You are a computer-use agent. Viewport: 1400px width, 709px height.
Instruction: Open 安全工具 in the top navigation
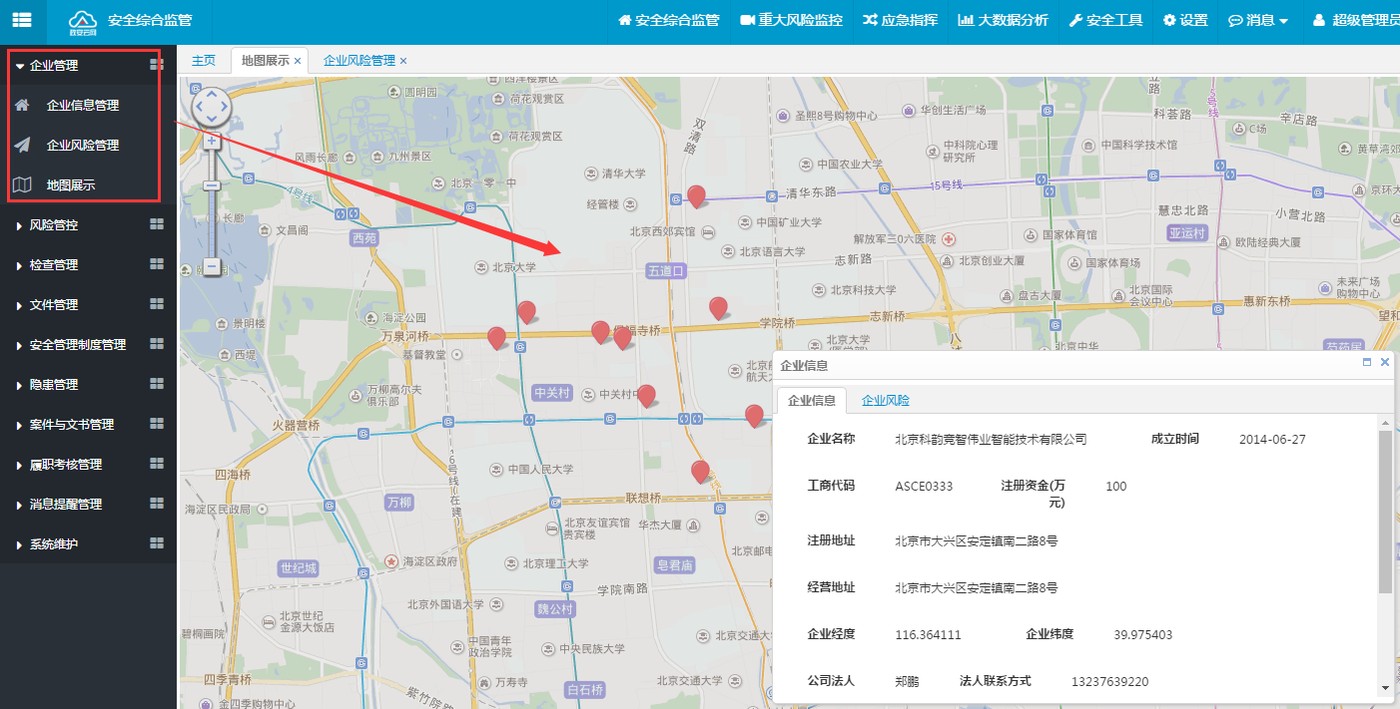point(1106,20)
